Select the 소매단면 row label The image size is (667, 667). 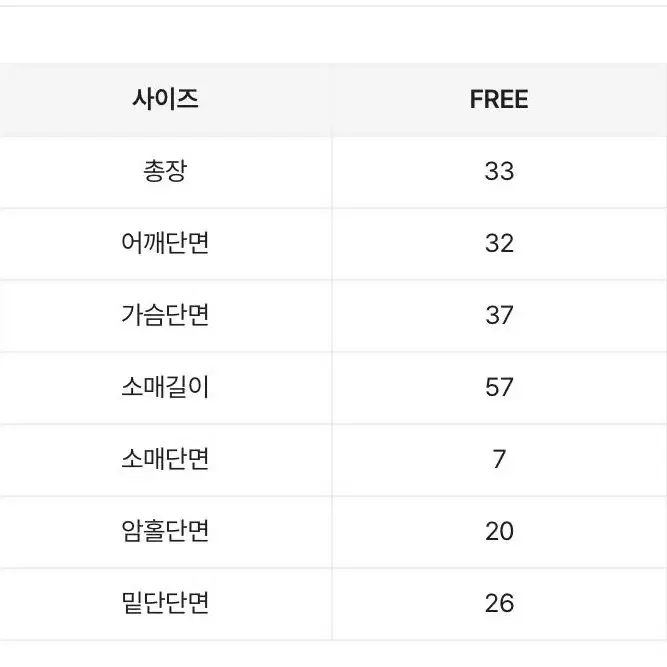click(165, 459)
